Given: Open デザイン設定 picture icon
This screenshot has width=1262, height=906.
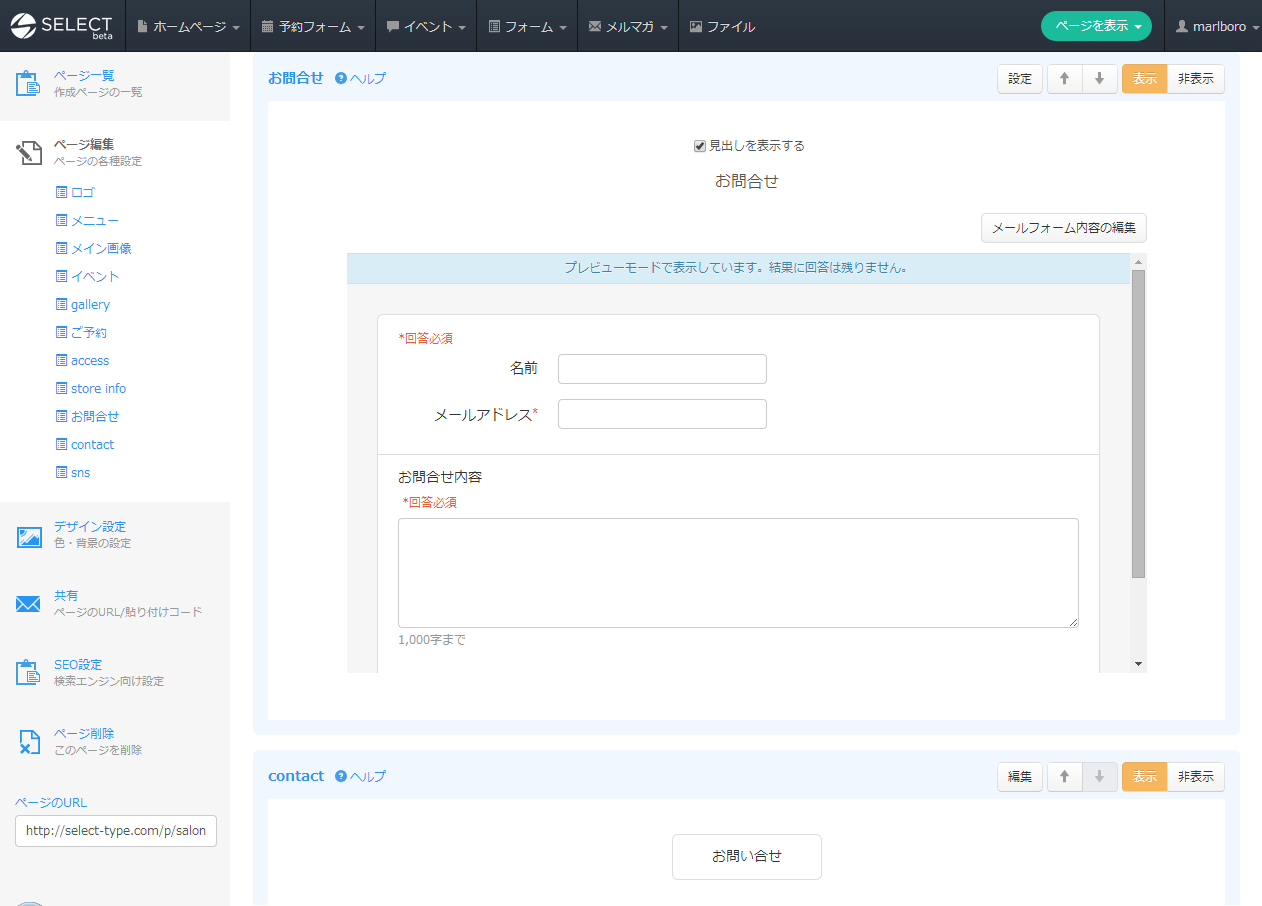Looking at the screenshot, I should click(28, 536).
